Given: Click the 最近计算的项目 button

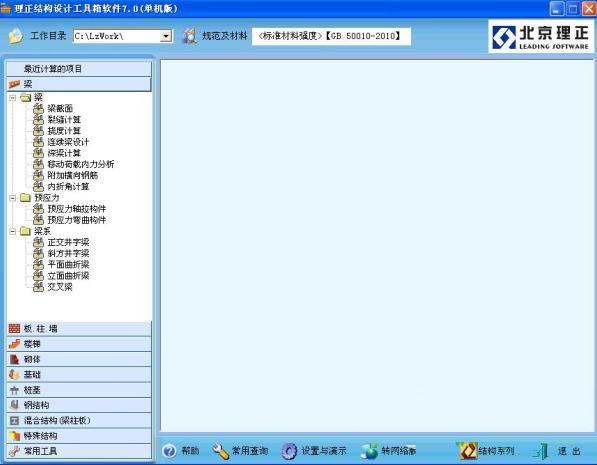Looking at the screenshot, I should pyautogui.click(x=79, y=69).
